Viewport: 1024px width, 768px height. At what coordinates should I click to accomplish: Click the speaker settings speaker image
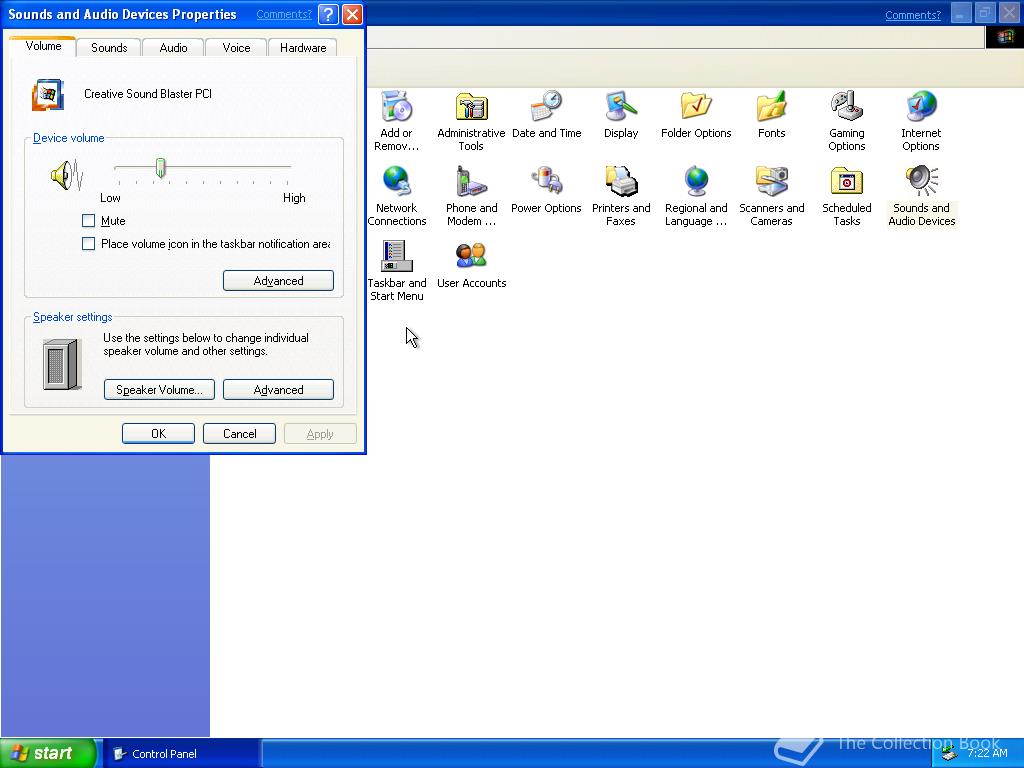[x=62, y=364]
